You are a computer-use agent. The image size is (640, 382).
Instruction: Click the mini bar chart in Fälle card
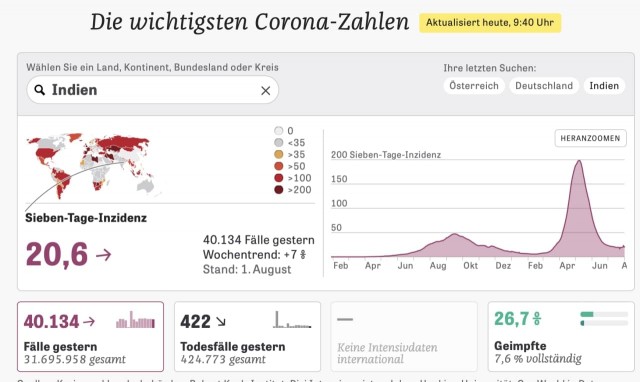pos(136,320)
